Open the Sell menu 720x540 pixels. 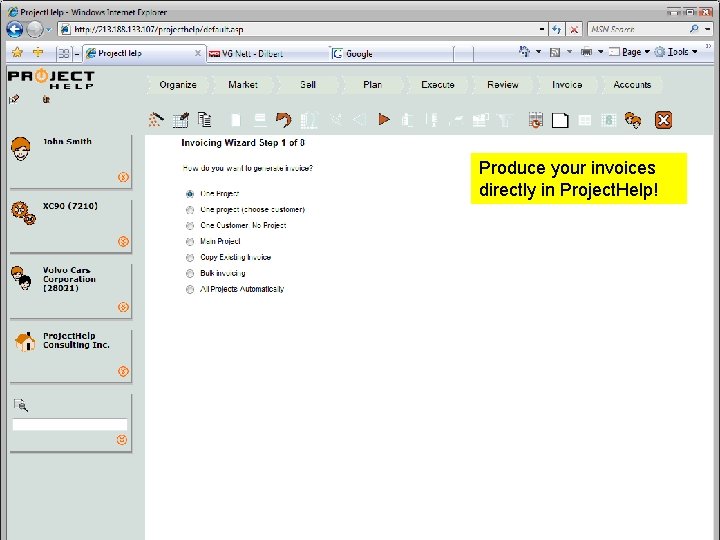pyautogui.click(x=308, y=84)
